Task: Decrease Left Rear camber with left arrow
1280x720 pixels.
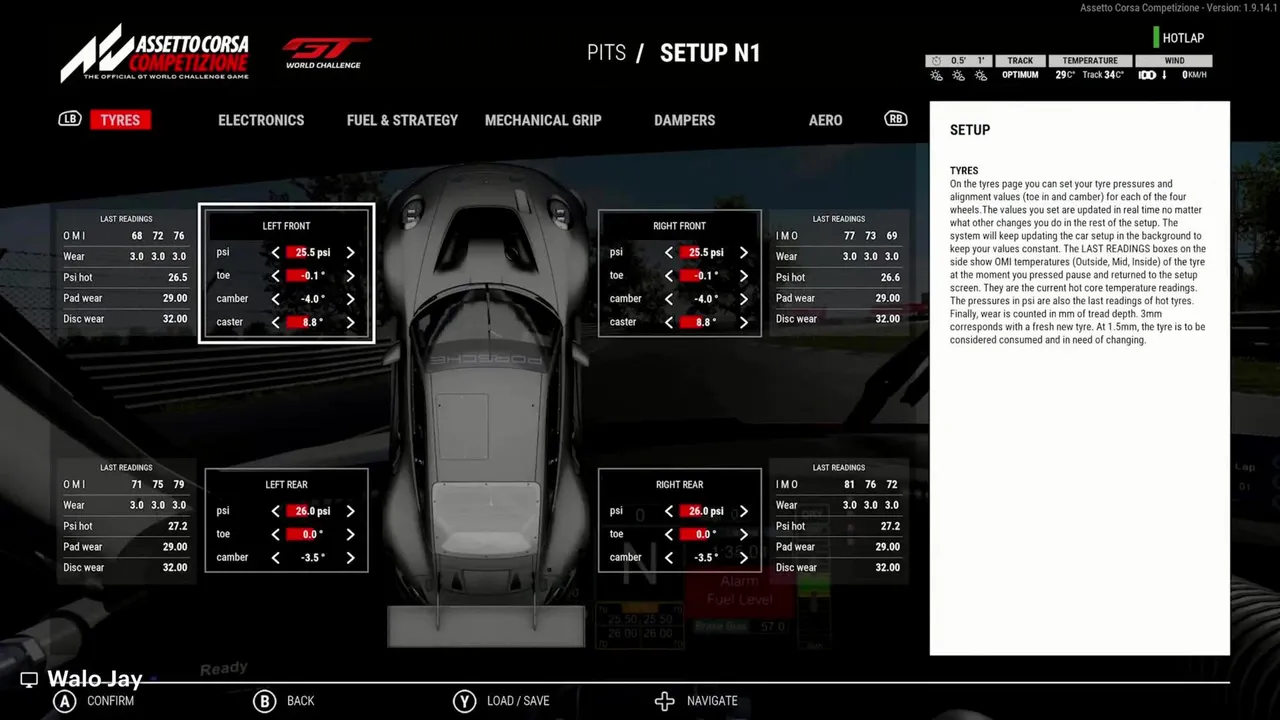Action: [x=275, y=557]
